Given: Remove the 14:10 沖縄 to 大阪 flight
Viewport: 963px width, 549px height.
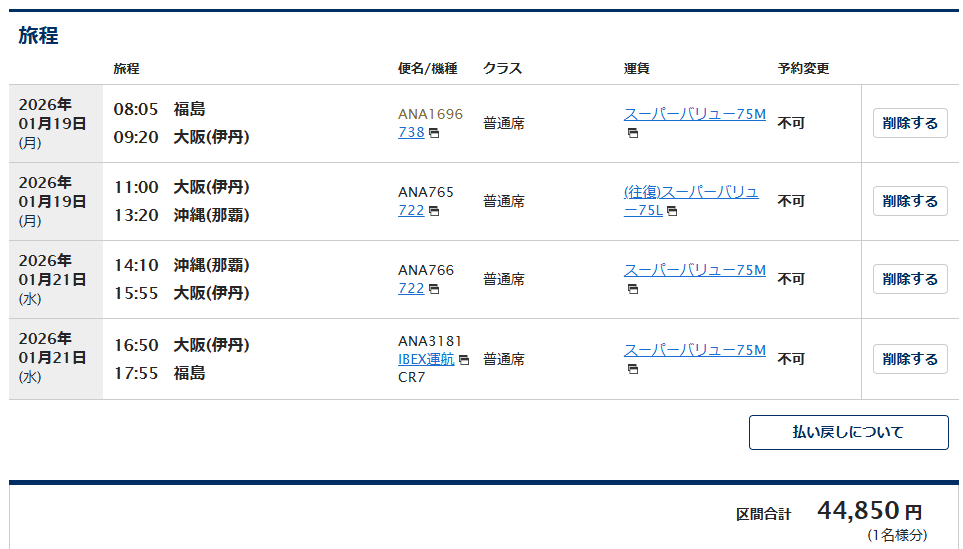Looking at the screenshot, I should 910,279.
